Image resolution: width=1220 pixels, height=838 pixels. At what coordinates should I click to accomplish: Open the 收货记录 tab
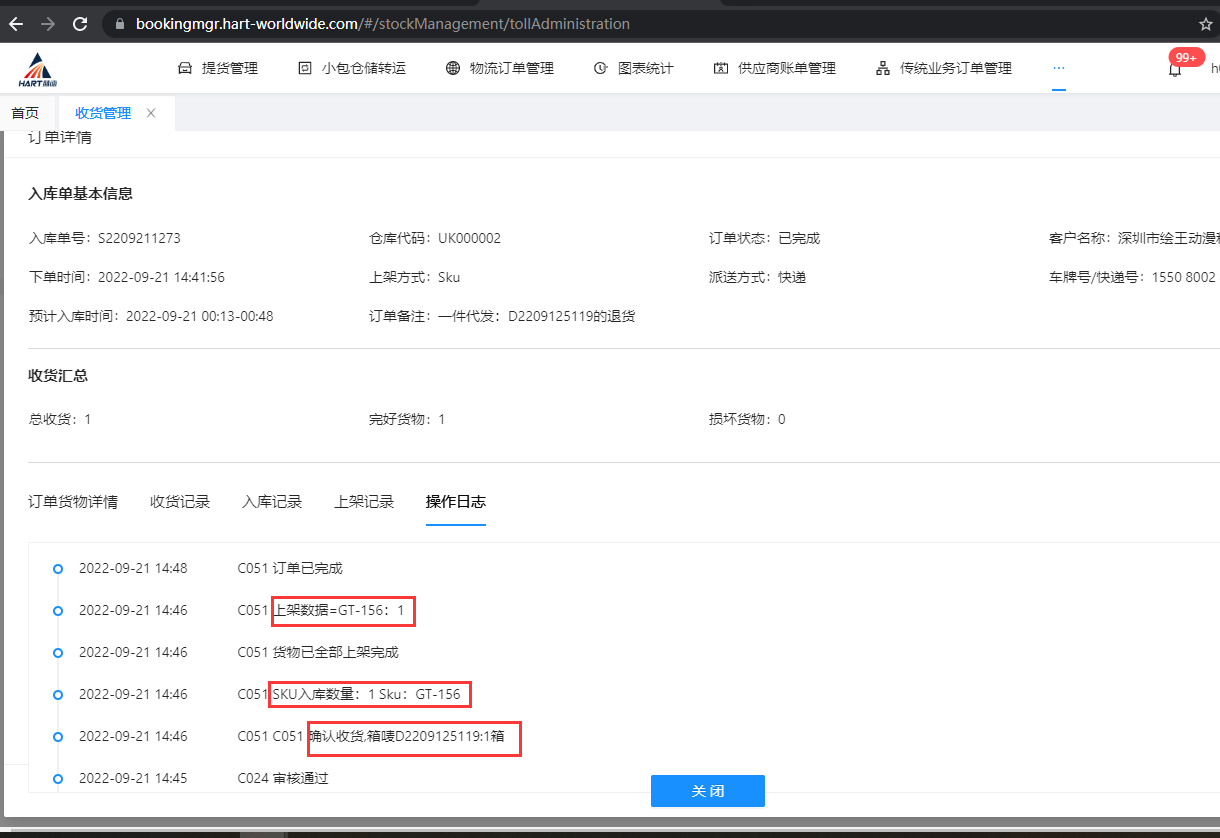tap(180, 502)
